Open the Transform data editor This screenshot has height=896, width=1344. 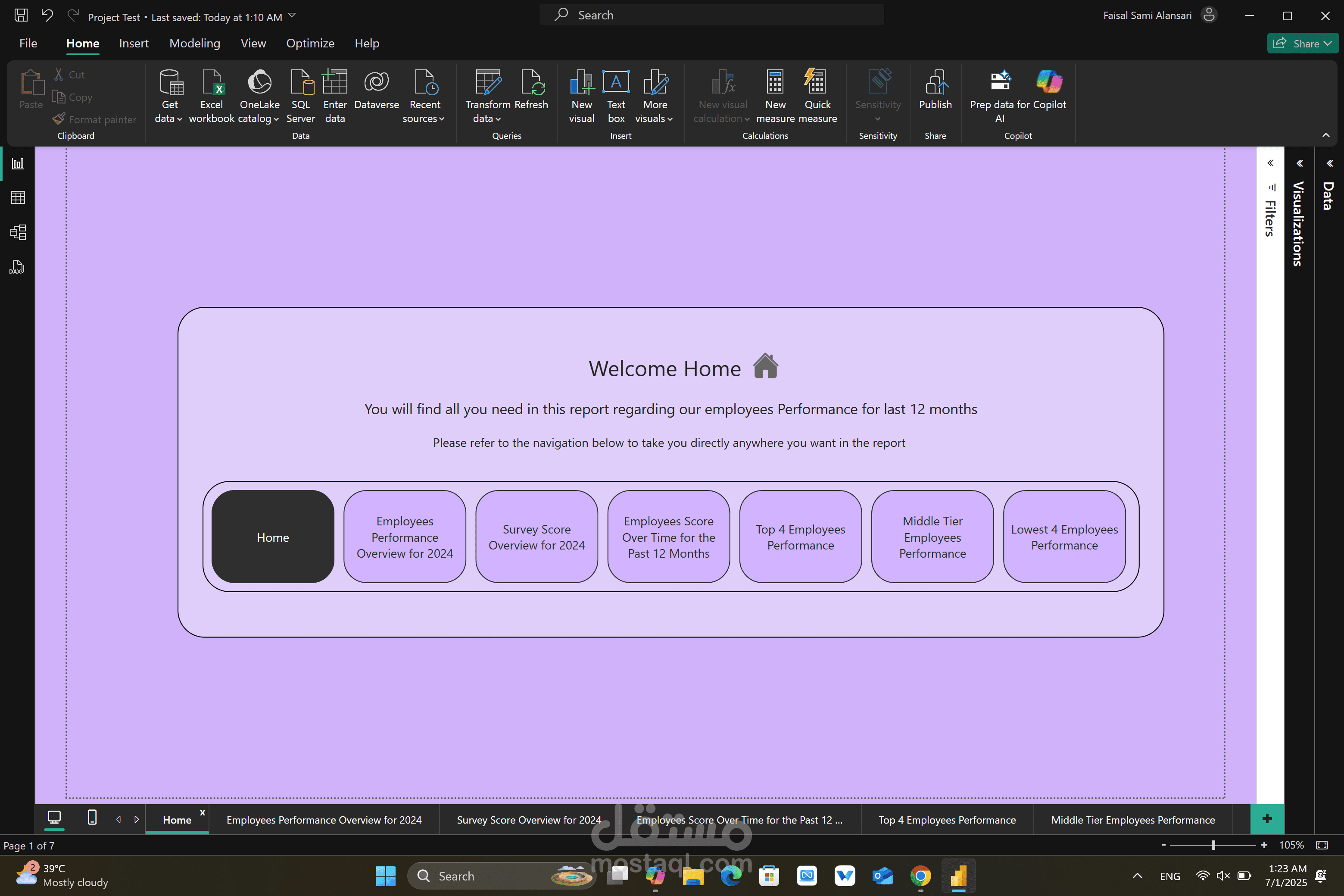pyautogui.click(x=487, y=96)
